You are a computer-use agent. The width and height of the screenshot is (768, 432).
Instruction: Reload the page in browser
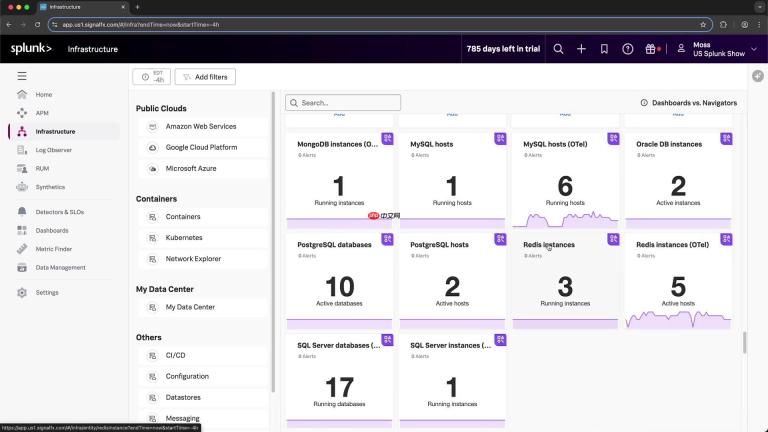(x=37, y=24)
